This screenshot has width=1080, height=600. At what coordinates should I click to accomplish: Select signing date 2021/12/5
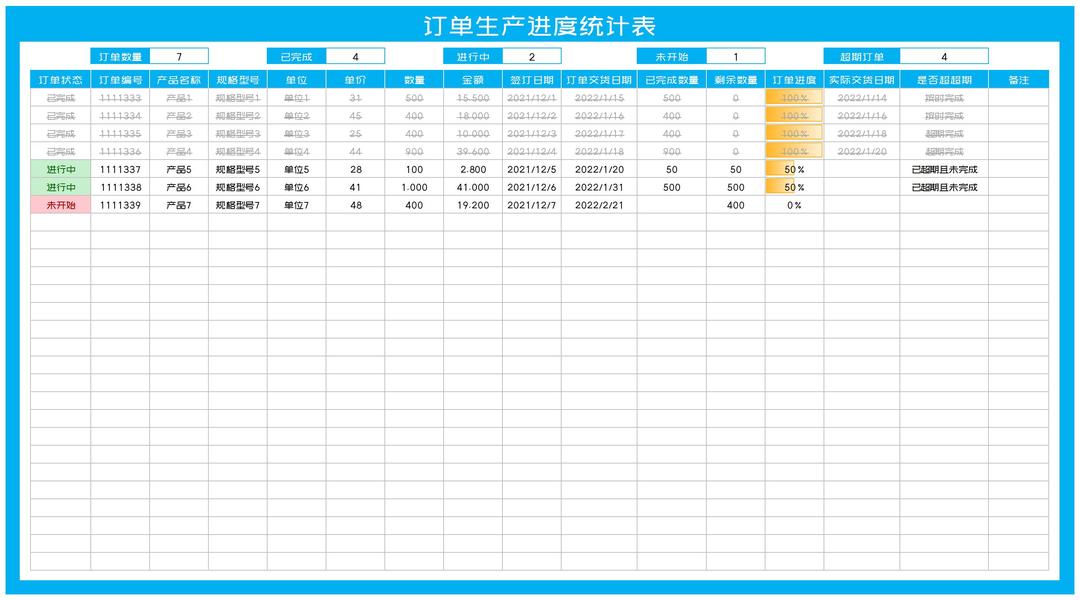[532, 169]
